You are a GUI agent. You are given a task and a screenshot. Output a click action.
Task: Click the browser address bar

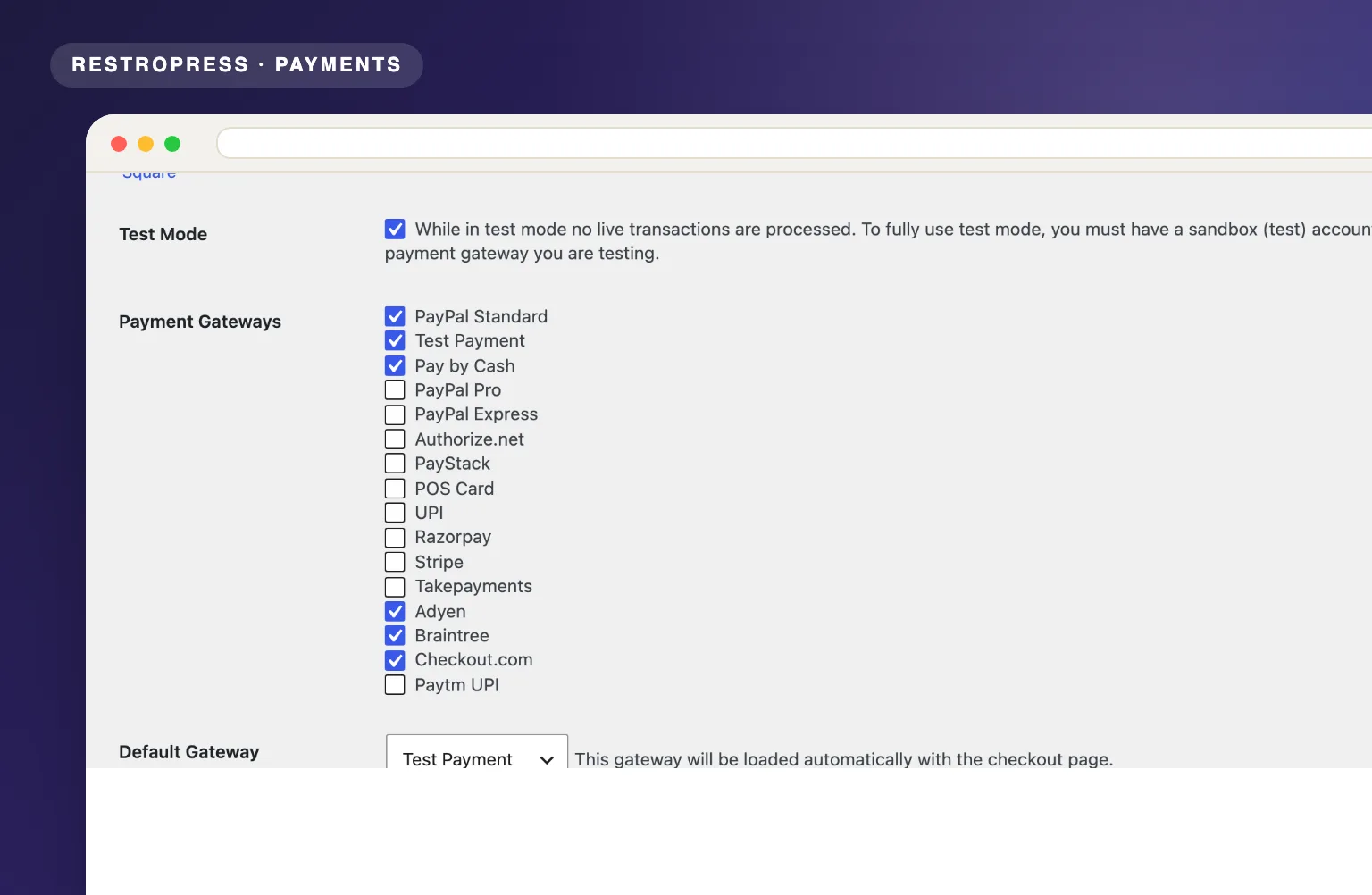[x=794, y=143]
